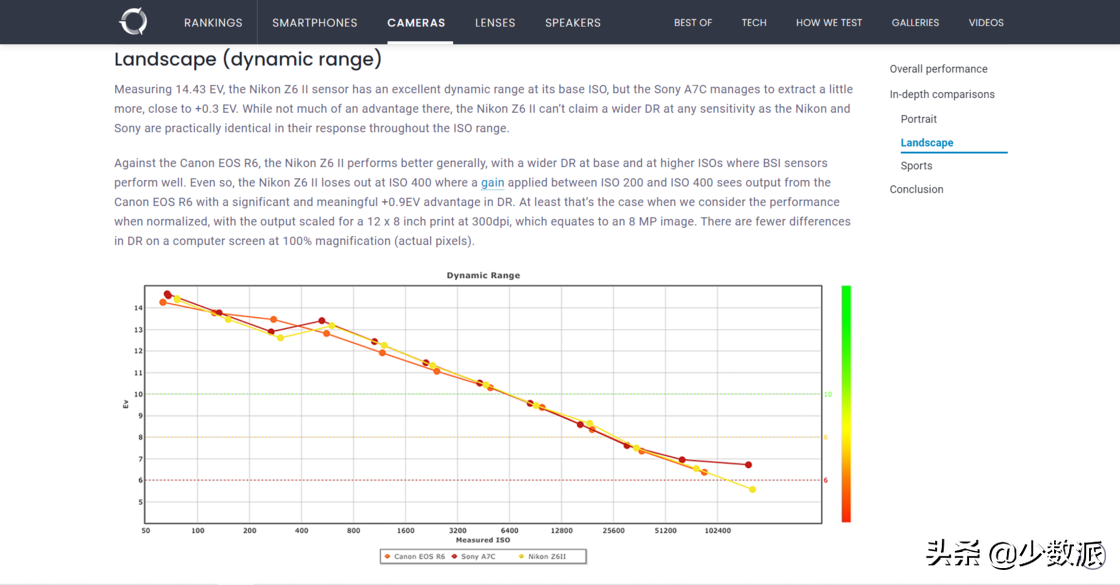Go to the Tech page

coord(754,23)
